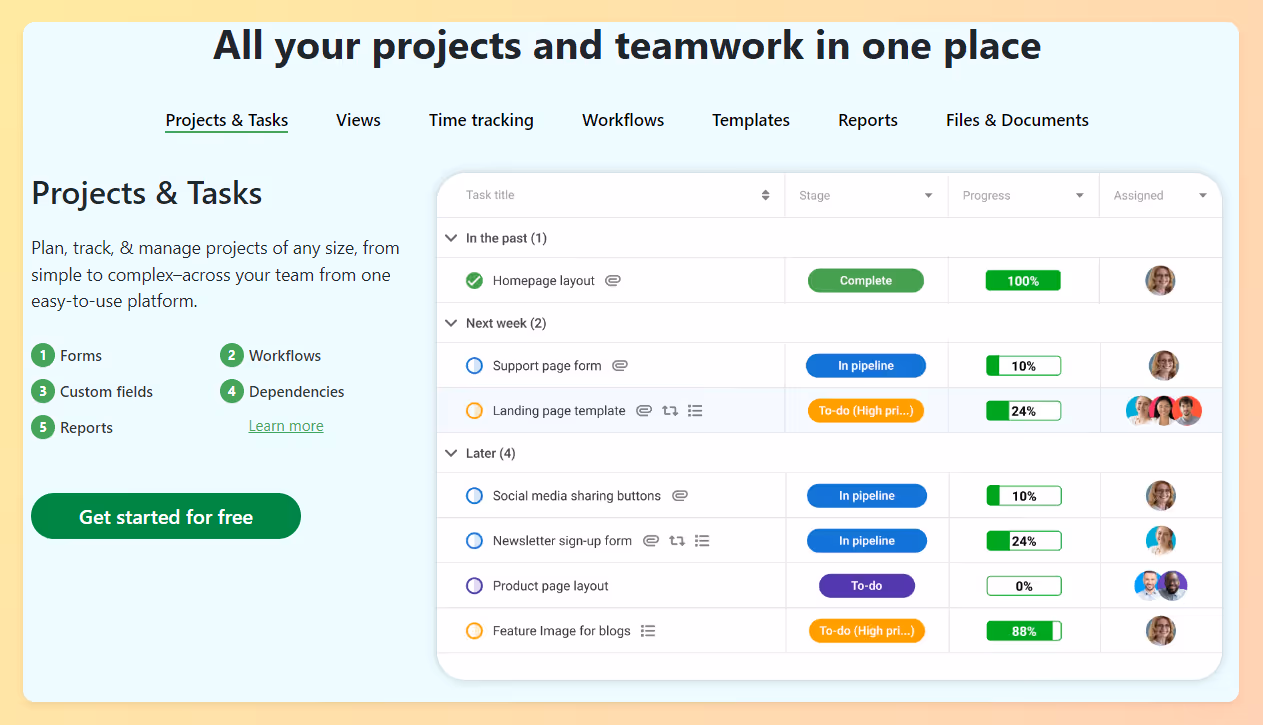Check the Newsletter sign-up form task circle
This screenshot has height=725, width=1263.
tap(475, 541)
